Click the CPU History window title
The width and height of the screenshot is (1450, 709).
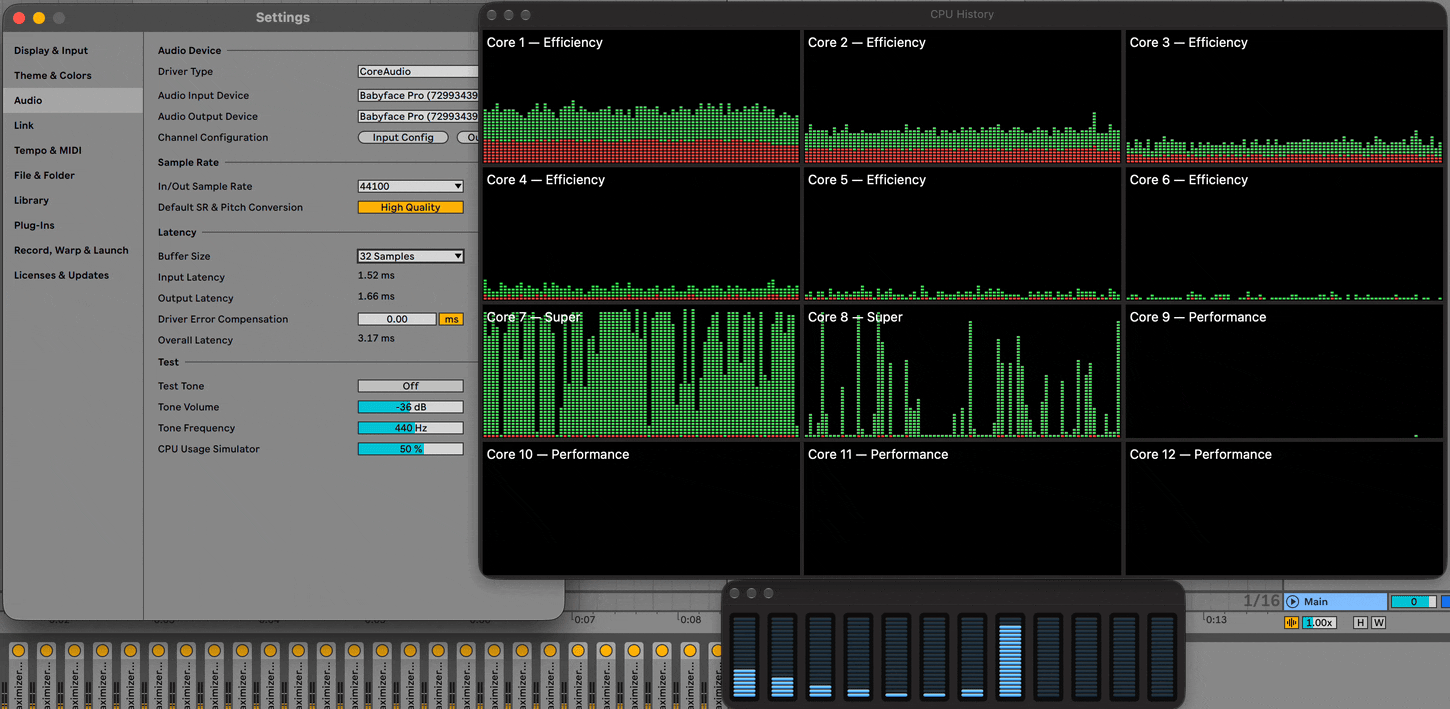click(x=962, y=15)
